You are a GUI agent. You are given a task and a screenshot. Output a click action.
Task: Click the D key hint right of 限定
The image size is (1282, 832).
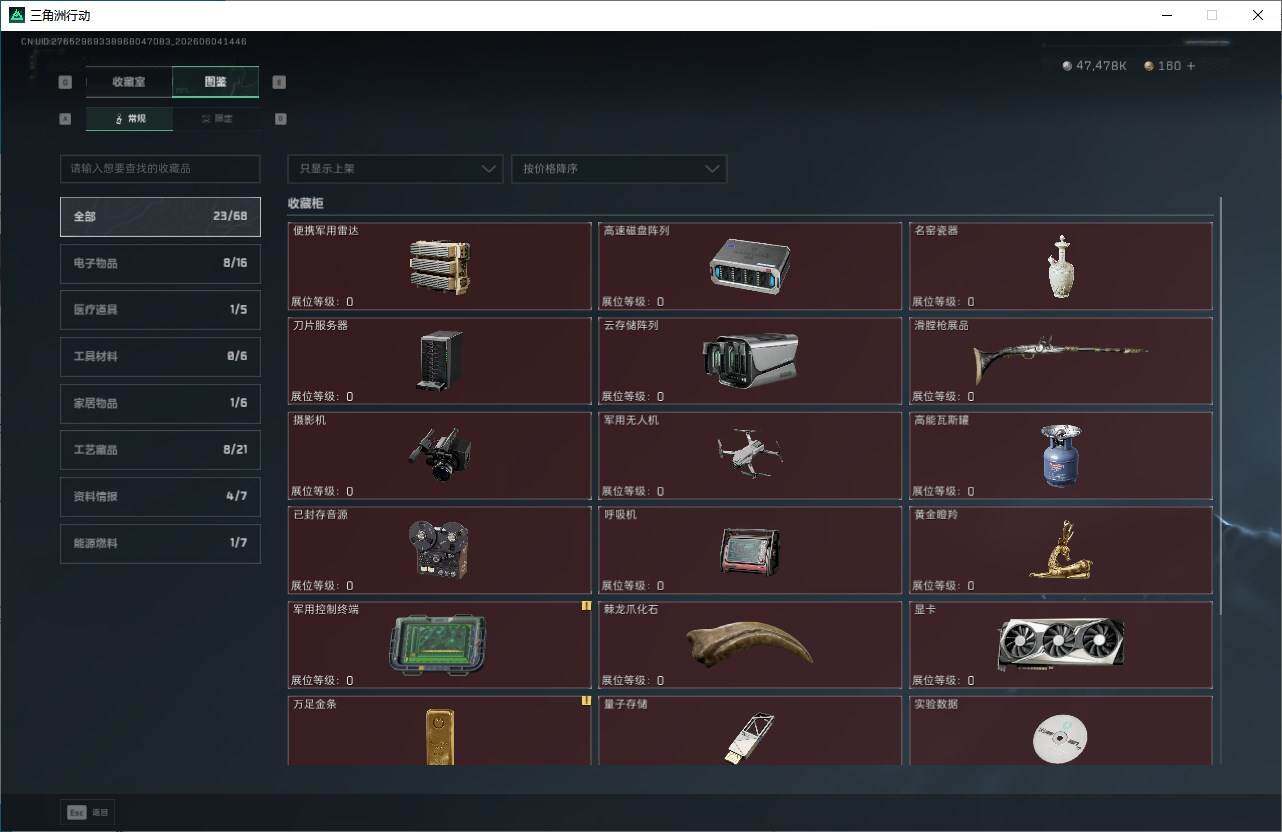coord(280,119)
